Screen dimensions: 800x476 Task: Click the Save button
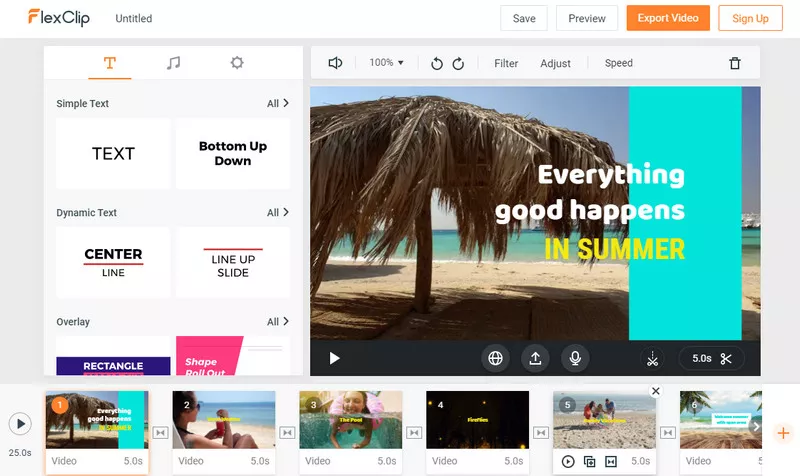coord(524,18)
